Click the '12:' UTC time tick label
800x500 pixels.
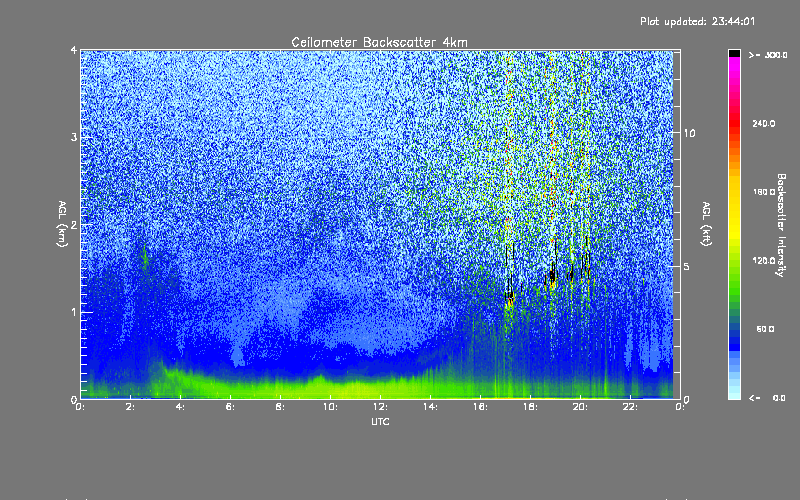point(380,407)
